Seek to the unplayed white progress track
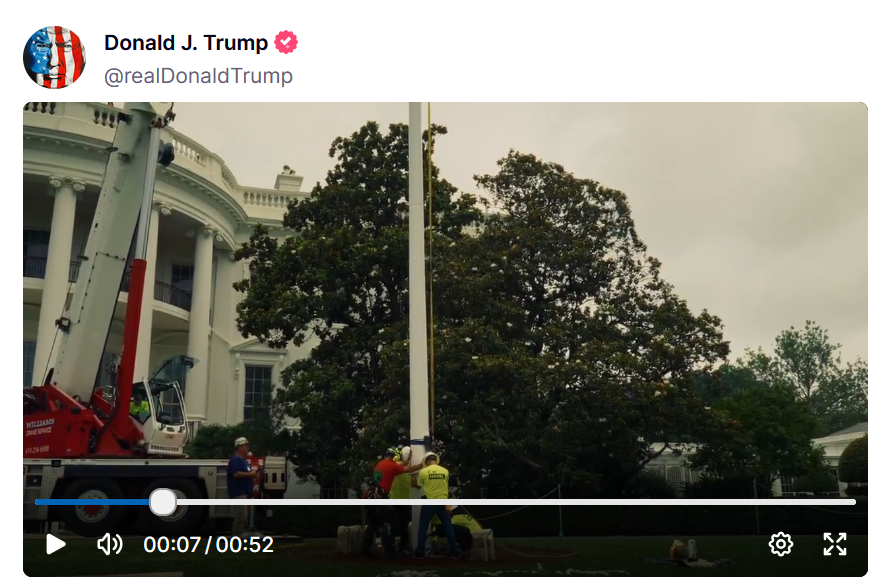891x588 pixels. coord(516,502)
